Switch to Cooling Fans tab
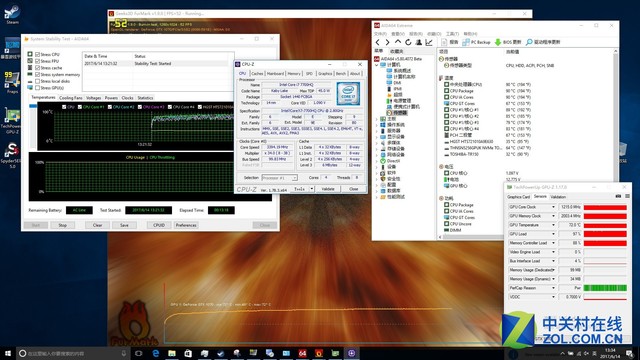 pyautogui.click(x=71, y=98)
